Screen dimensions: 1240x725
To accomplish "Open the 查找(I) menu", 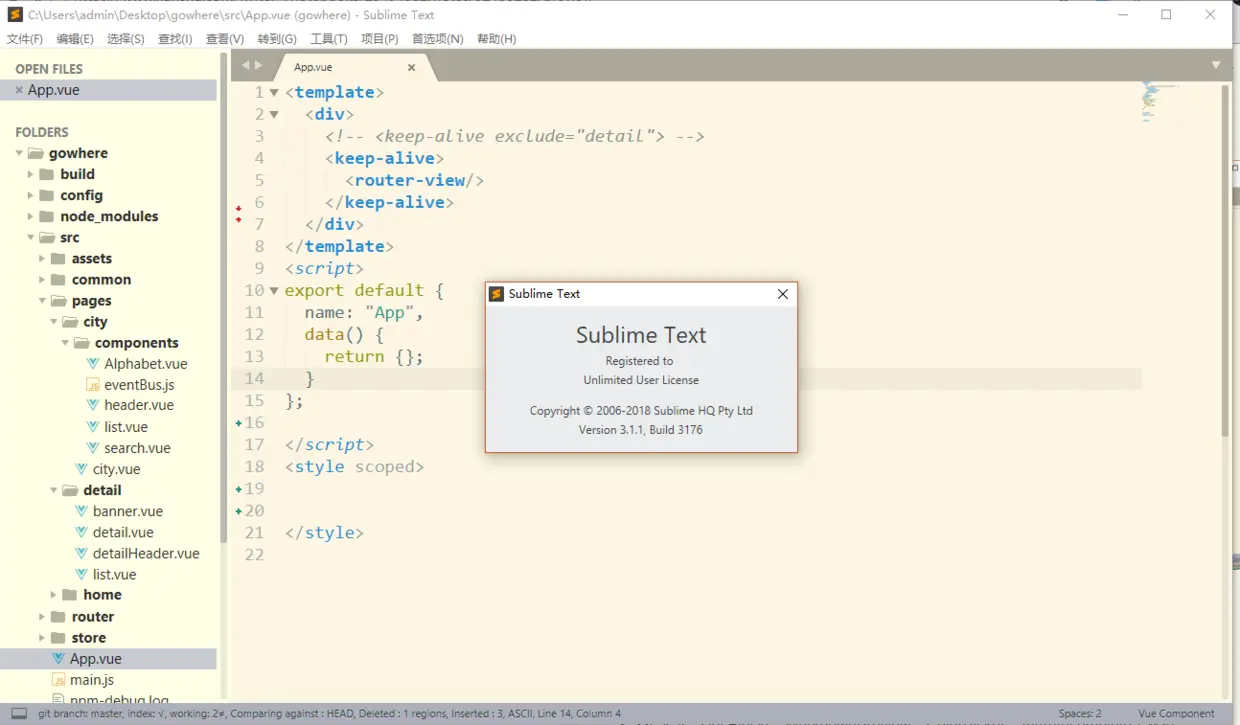I will pos(175,39).
